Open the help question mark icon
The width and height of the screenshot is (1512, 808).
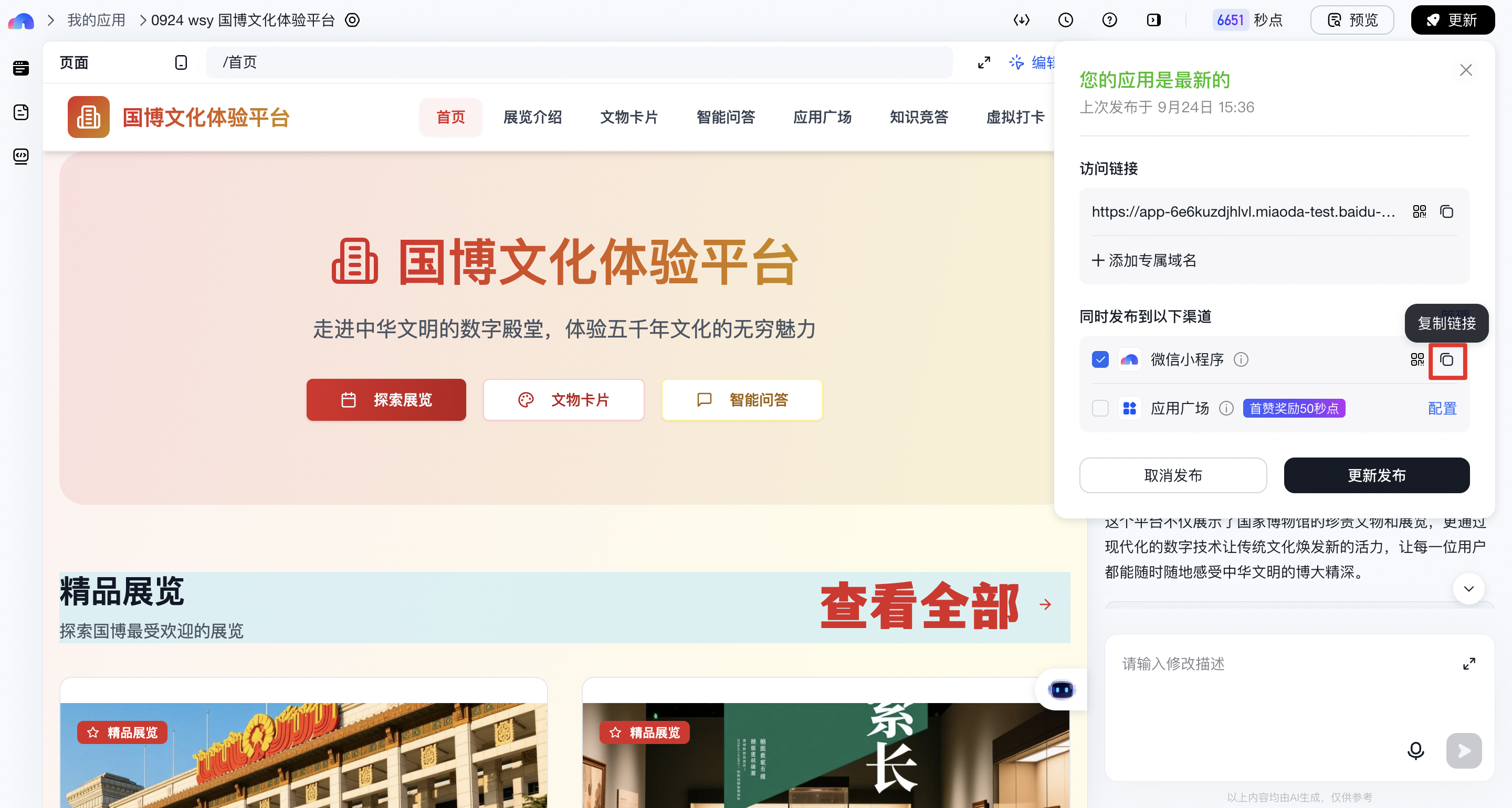pos(1109,20)
